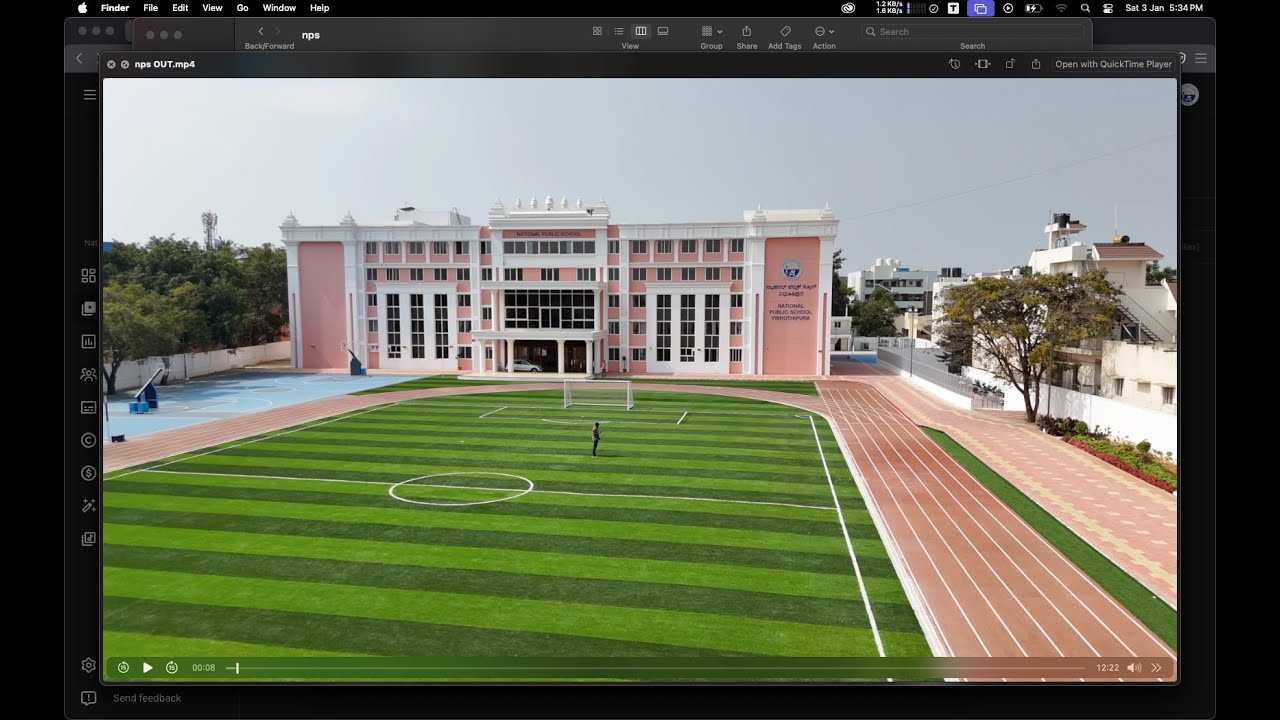Open the Finder Action dropdown
The height and width of the screenshot is (720, 1280).
824,31
